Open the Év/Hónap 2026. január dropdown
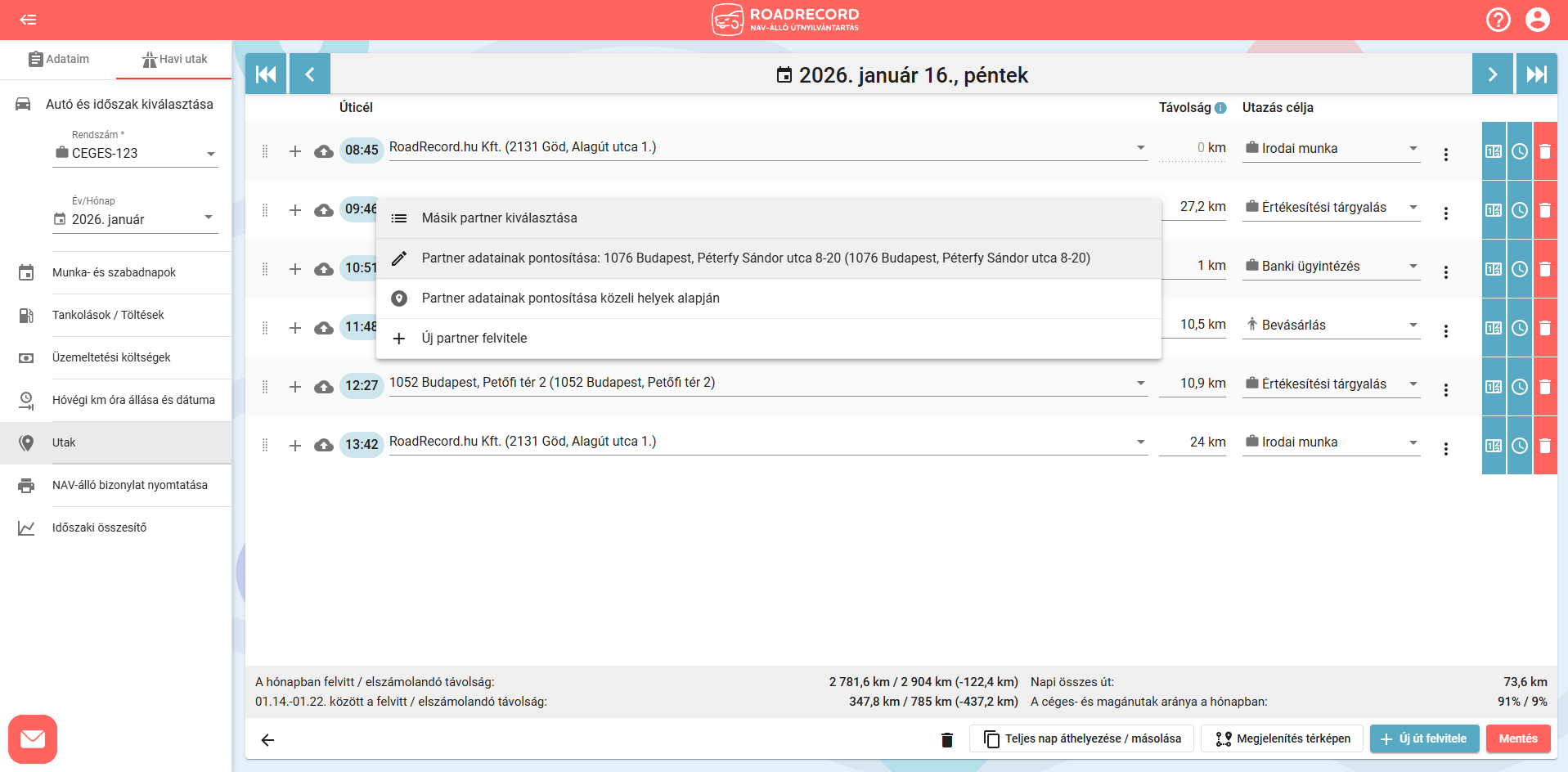The image size is (1568, 772). click(209, 218)
